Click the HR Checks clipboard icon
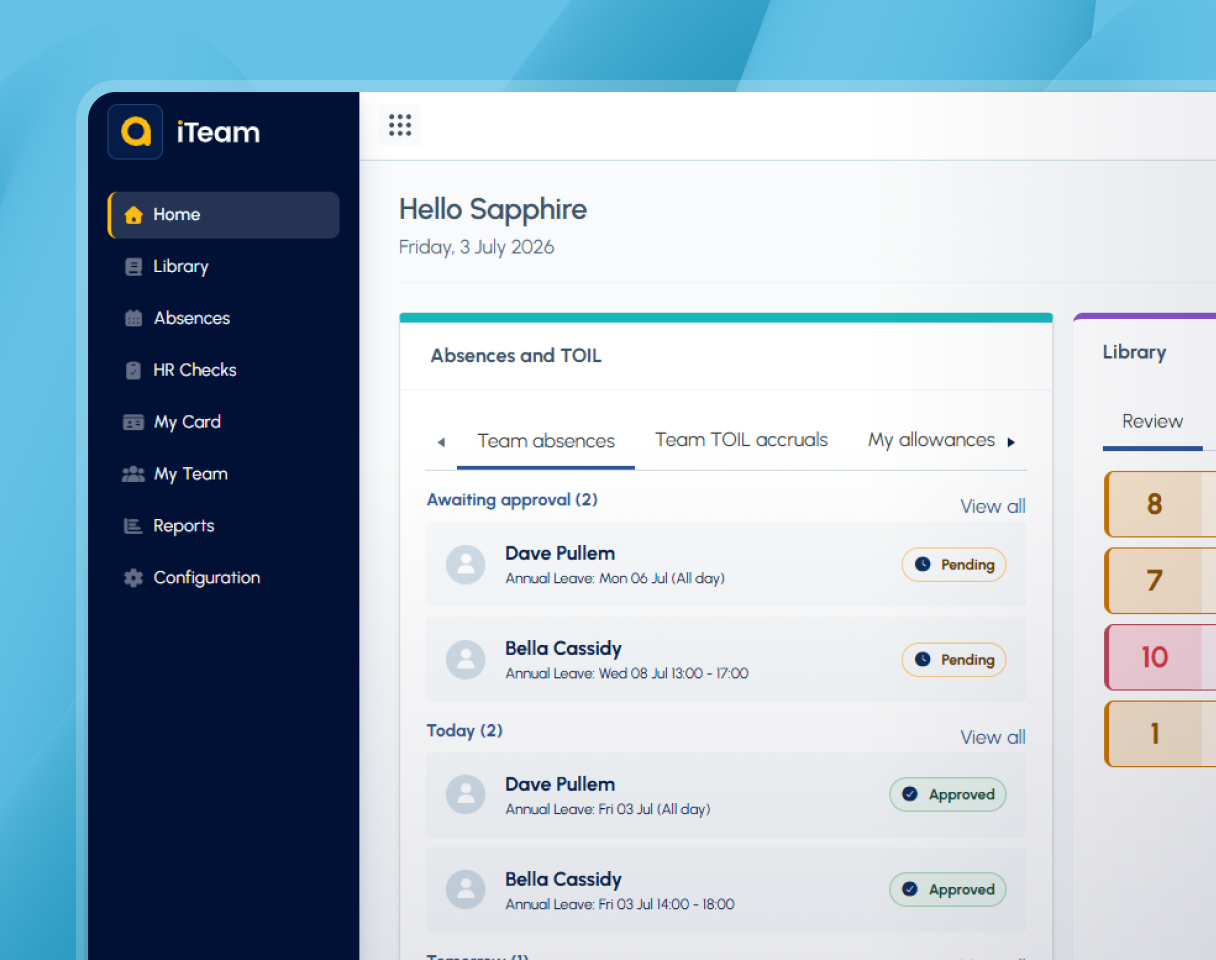 coord(133,370)
